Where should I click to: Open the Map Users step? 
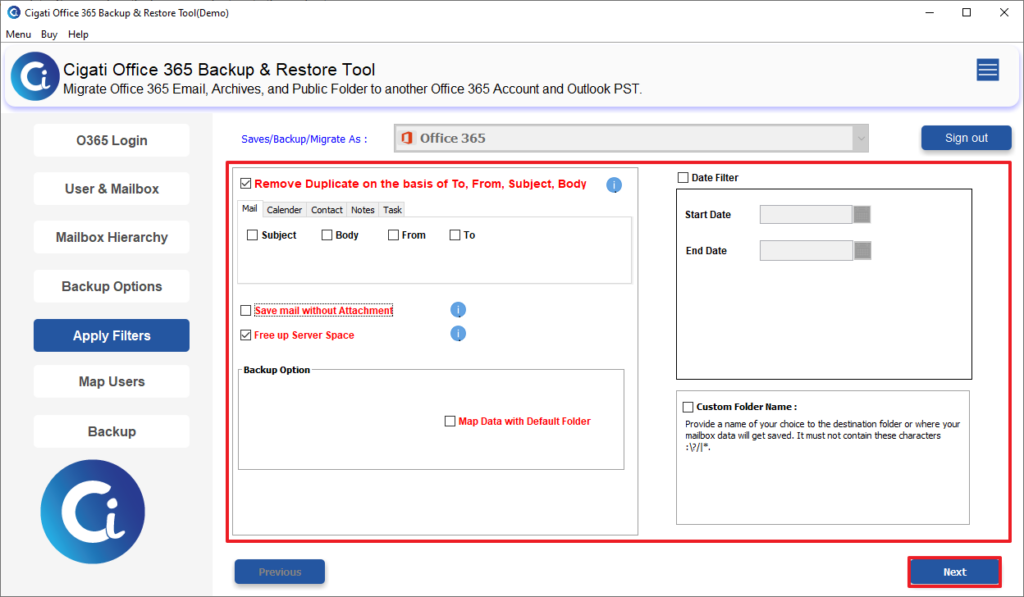[x=112, y=381]
